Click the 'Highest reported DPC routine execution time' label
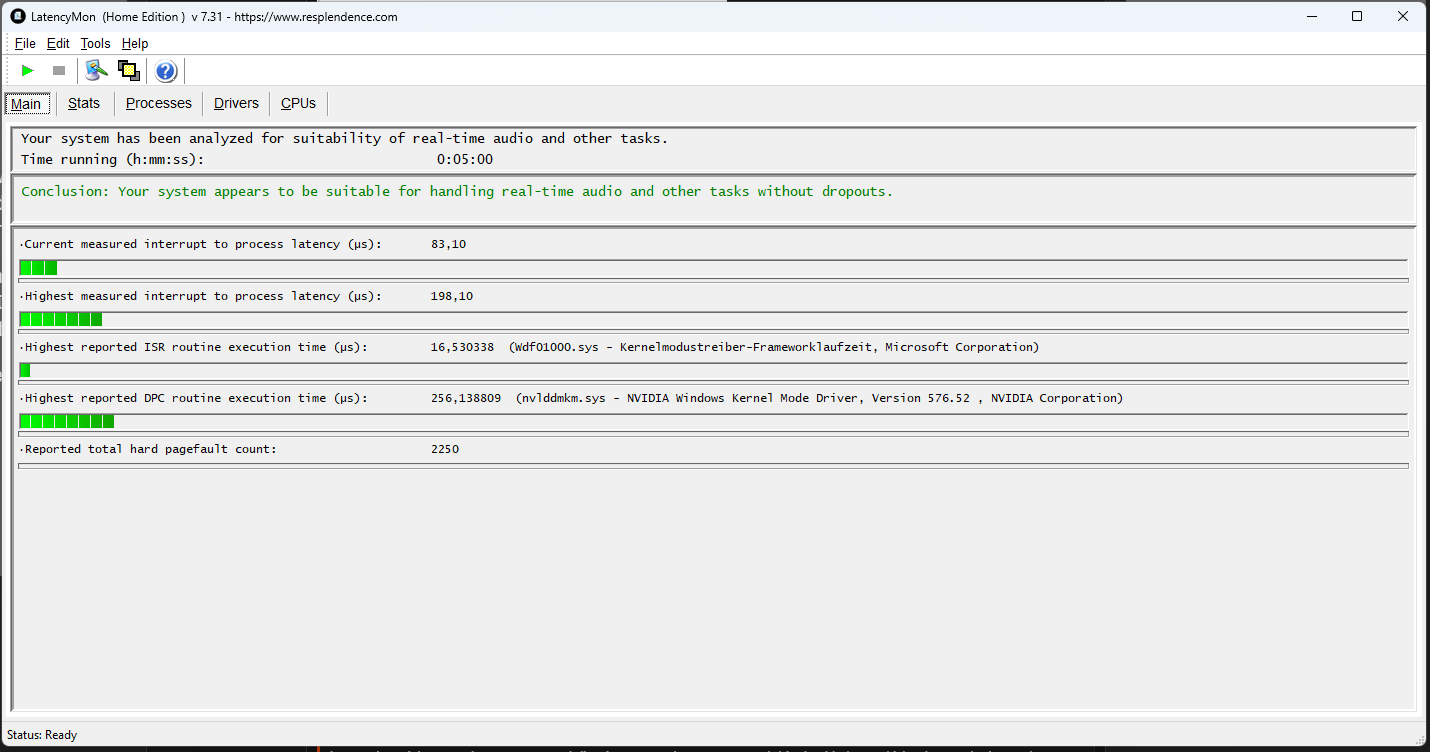The height and width of the screenshot is (752, 1430). pyautogui.click(x=194, y=398)
